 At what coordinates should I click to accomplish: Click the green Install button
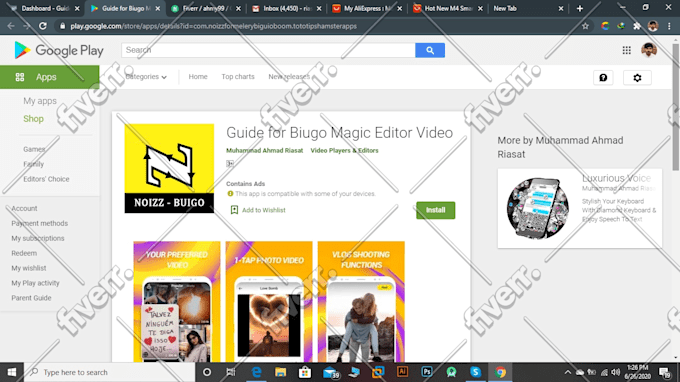click(x=435, y=210)
